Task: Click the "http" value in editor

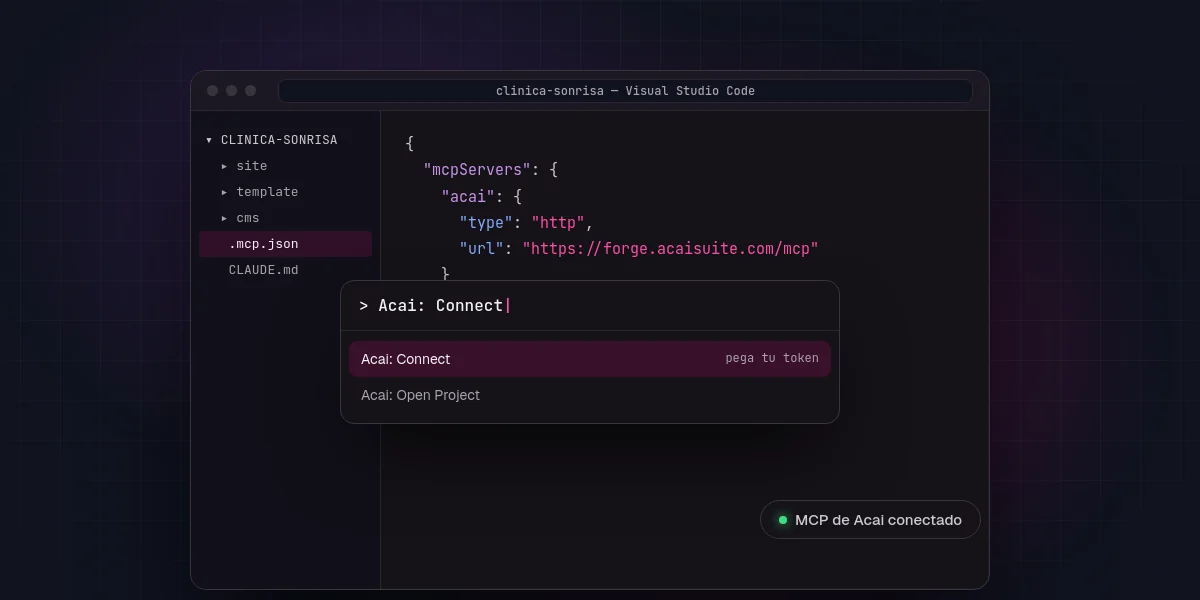Action: coord(558,222)
